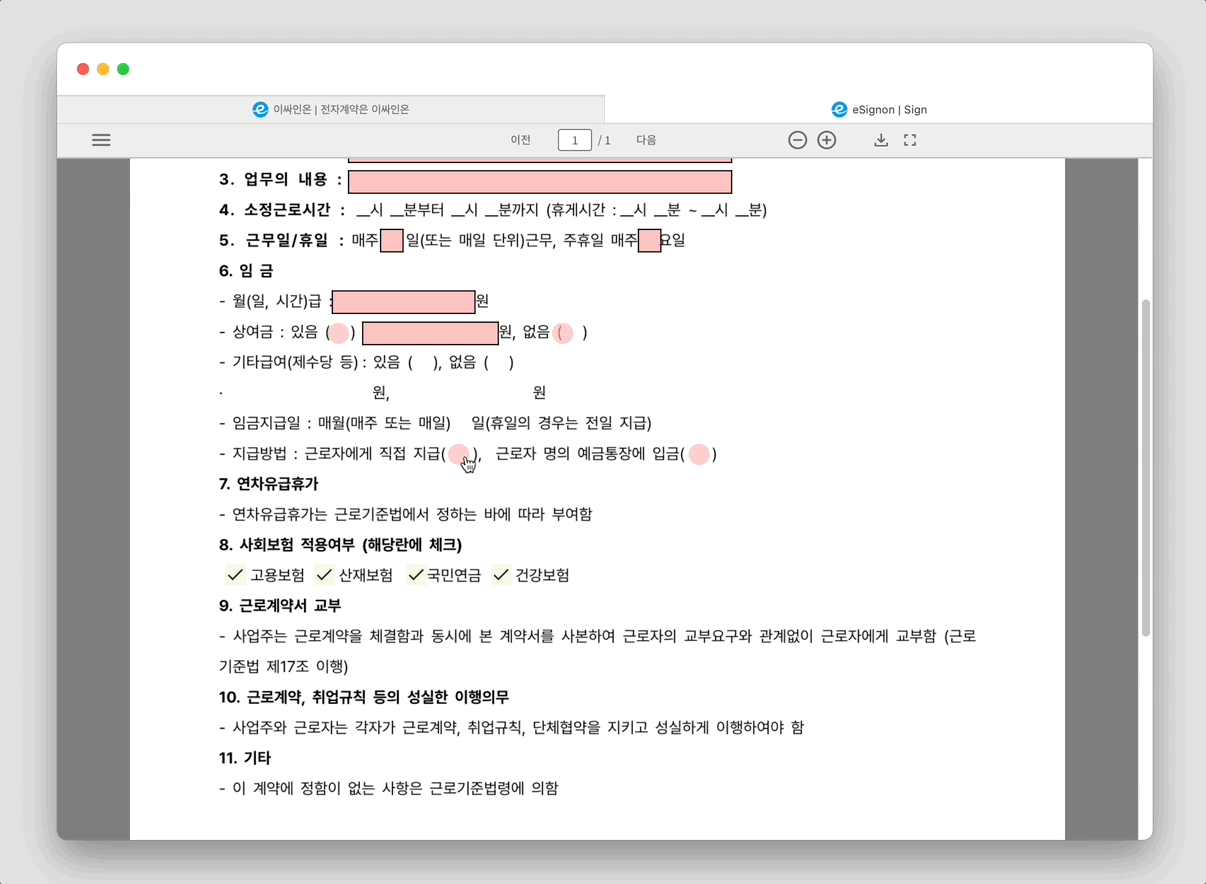Viewport: 1206px width, 884px height.
Task: Toggle fullscreen document view
Action: [x=910, y=140]
